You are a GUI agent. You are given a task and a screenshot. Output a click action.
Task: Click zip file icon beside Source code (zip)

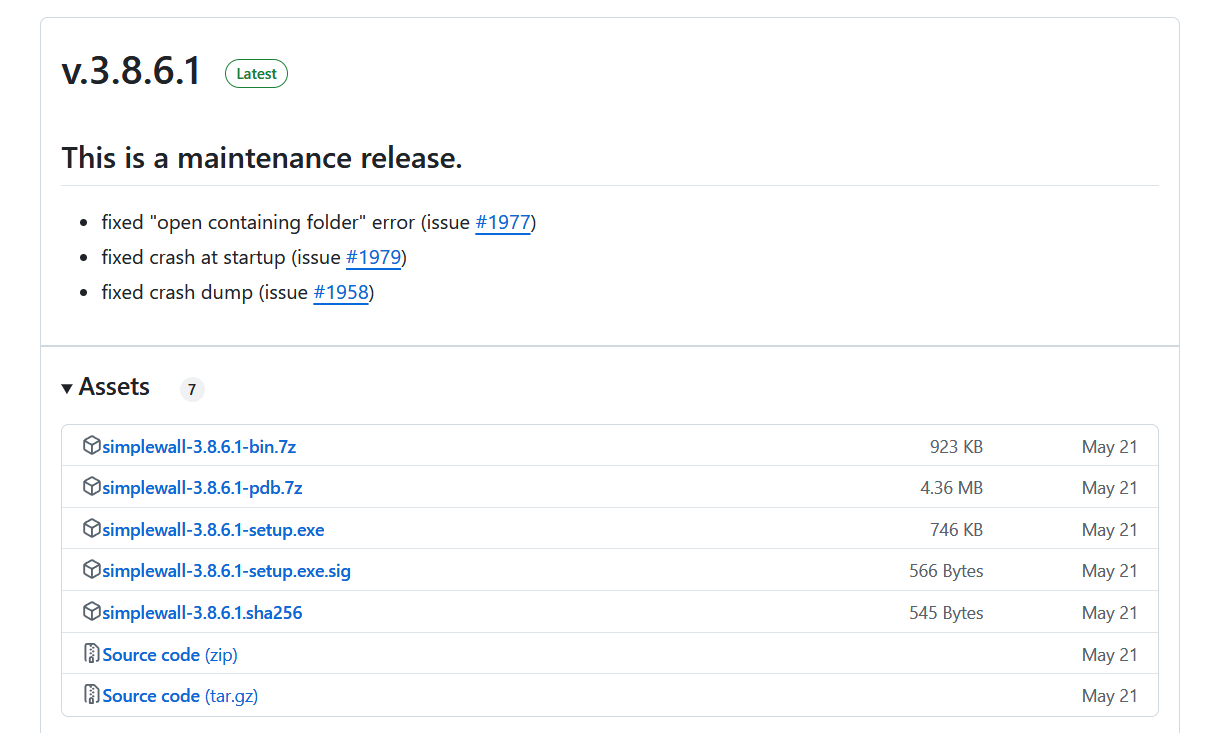coord(92,654)
